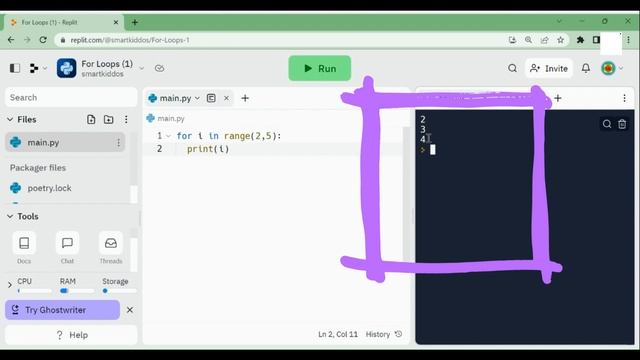
Task: Add a new console pane tab
Action: (x=558, y=98)
